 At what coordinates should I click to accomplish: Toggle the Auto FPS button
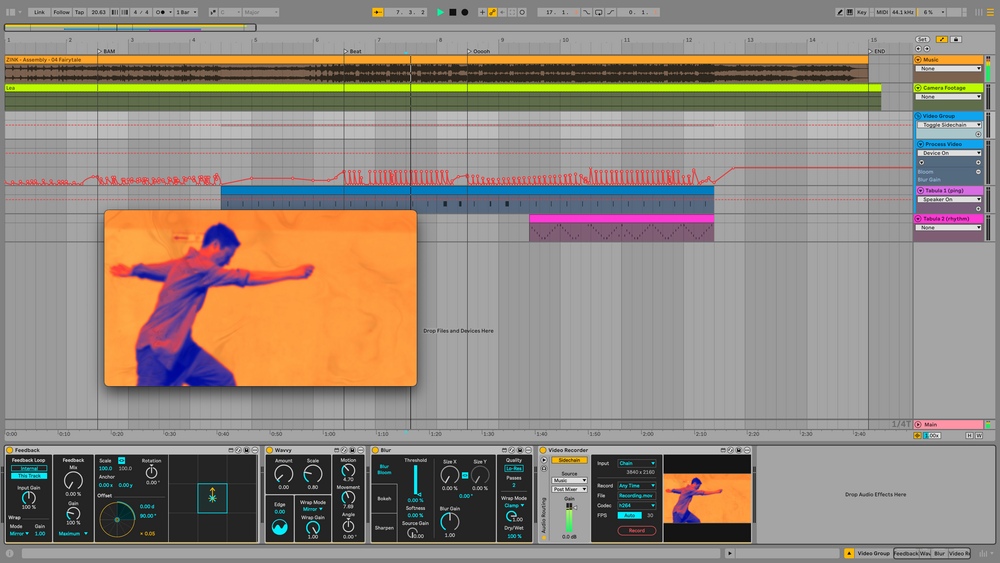pyautogui.click(x=631, y=515)
